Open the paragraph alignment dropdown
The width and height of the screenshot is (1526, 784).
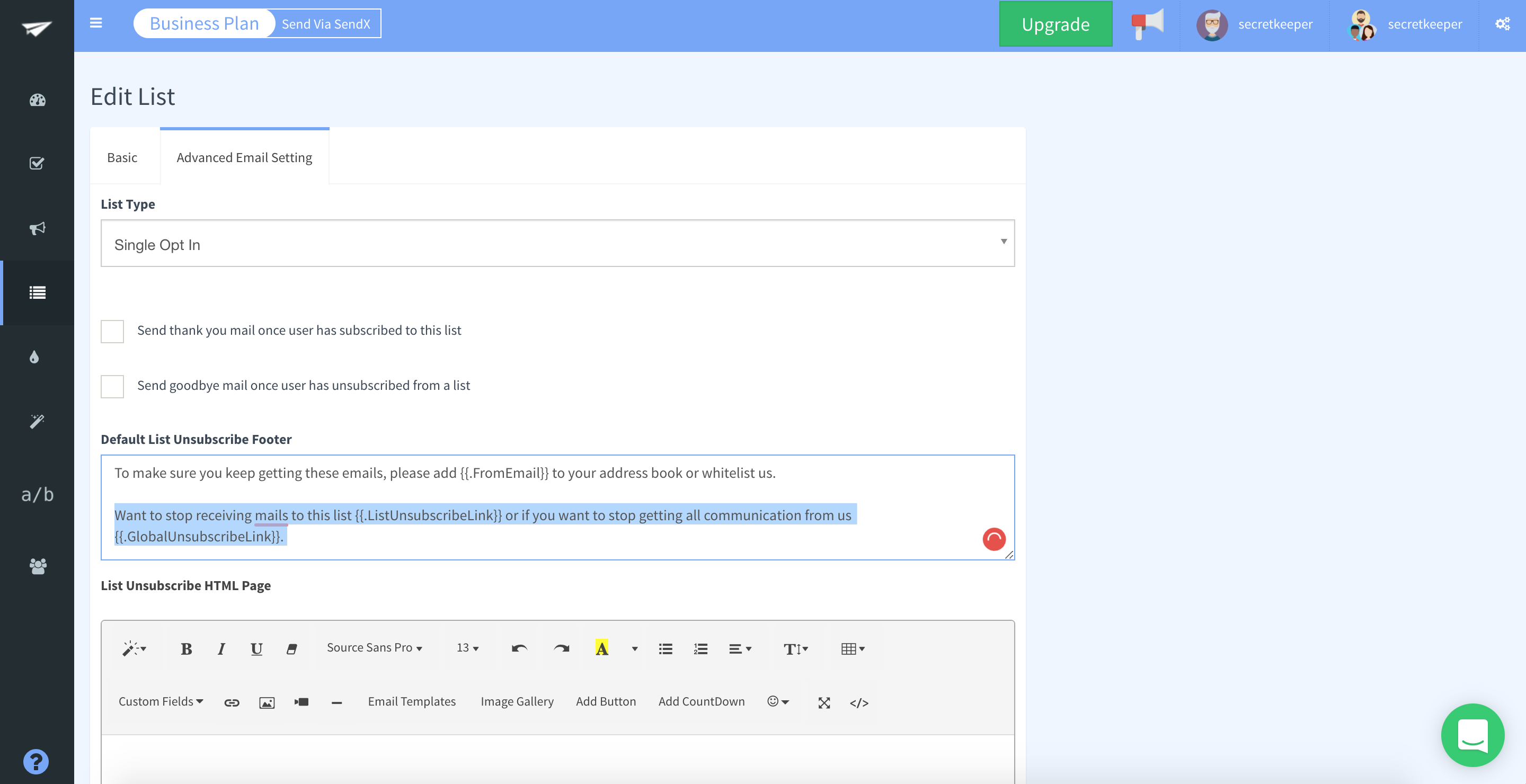740,649
